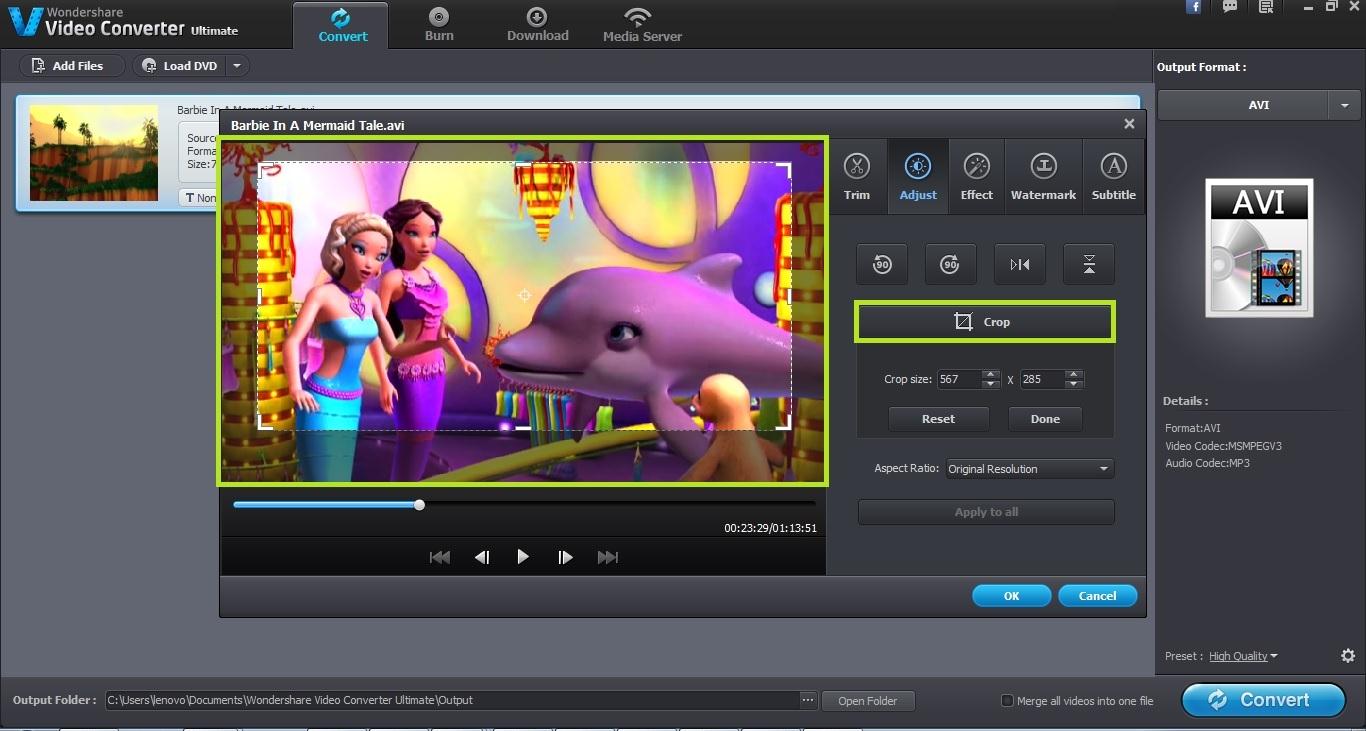Confirm edits with OK

tap(1011, 596)
